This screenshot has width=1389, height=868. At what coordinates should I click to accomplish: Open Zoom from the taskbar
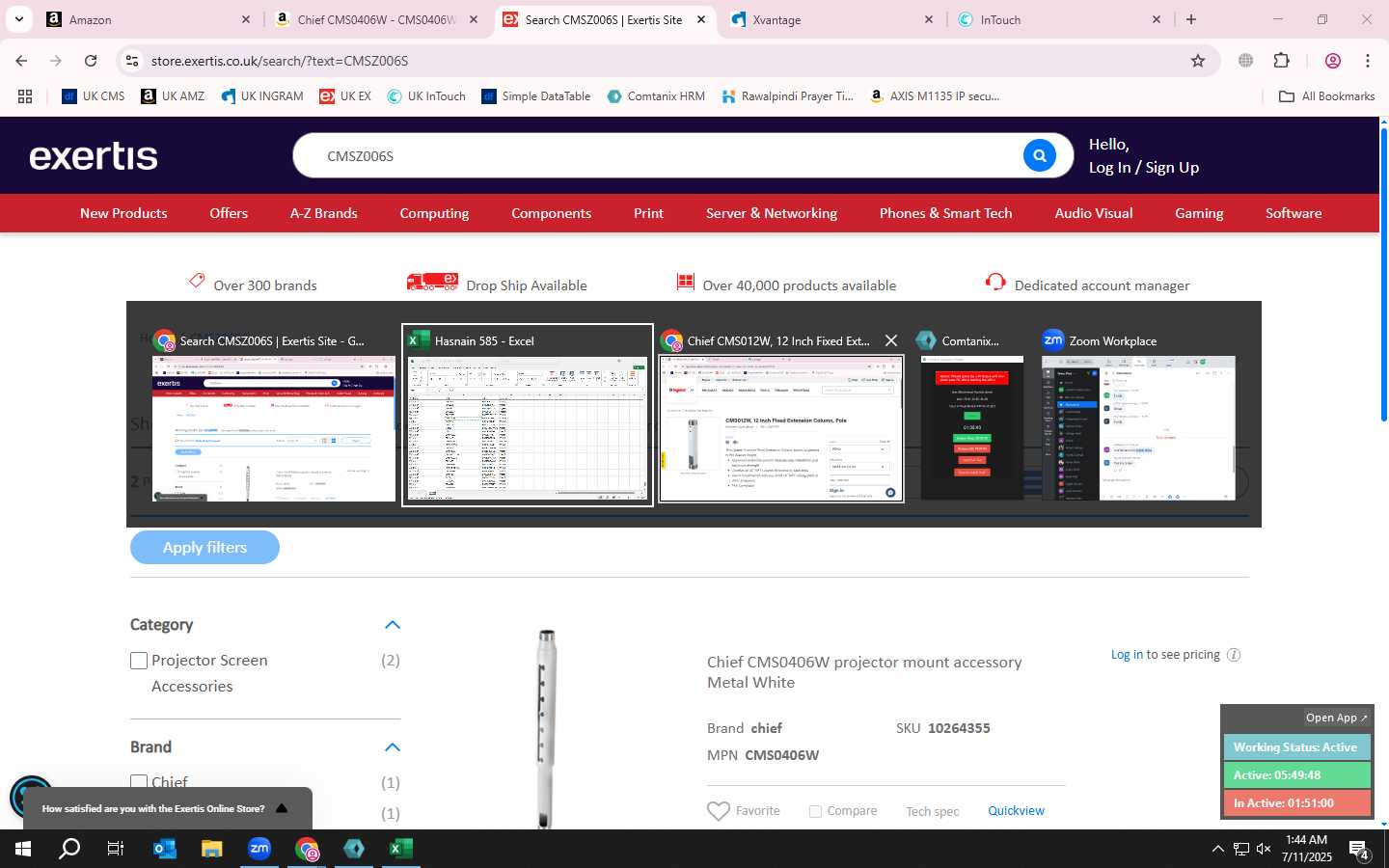tap(259, 849)
